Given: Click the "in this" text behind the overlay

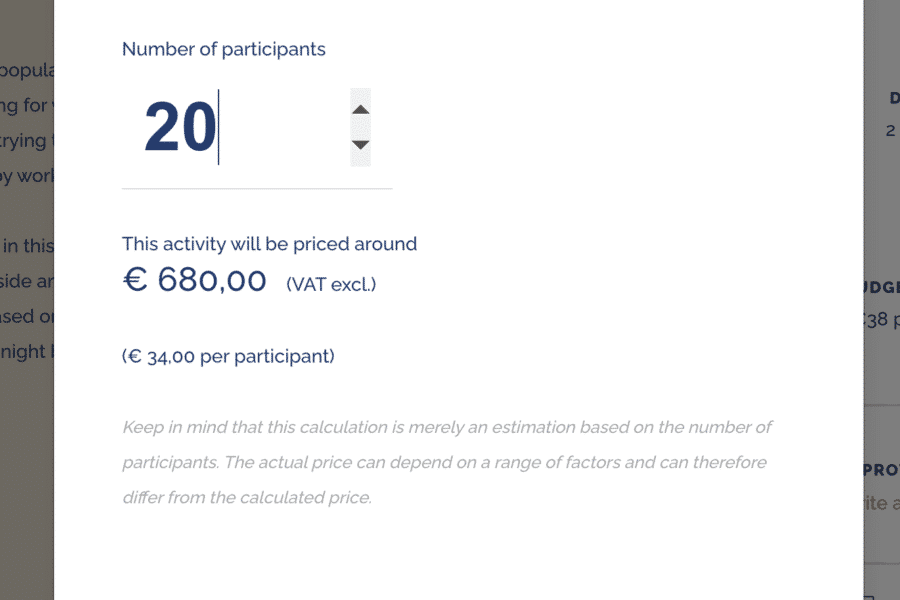Looking at the screenshot, I should click(27, 246).
